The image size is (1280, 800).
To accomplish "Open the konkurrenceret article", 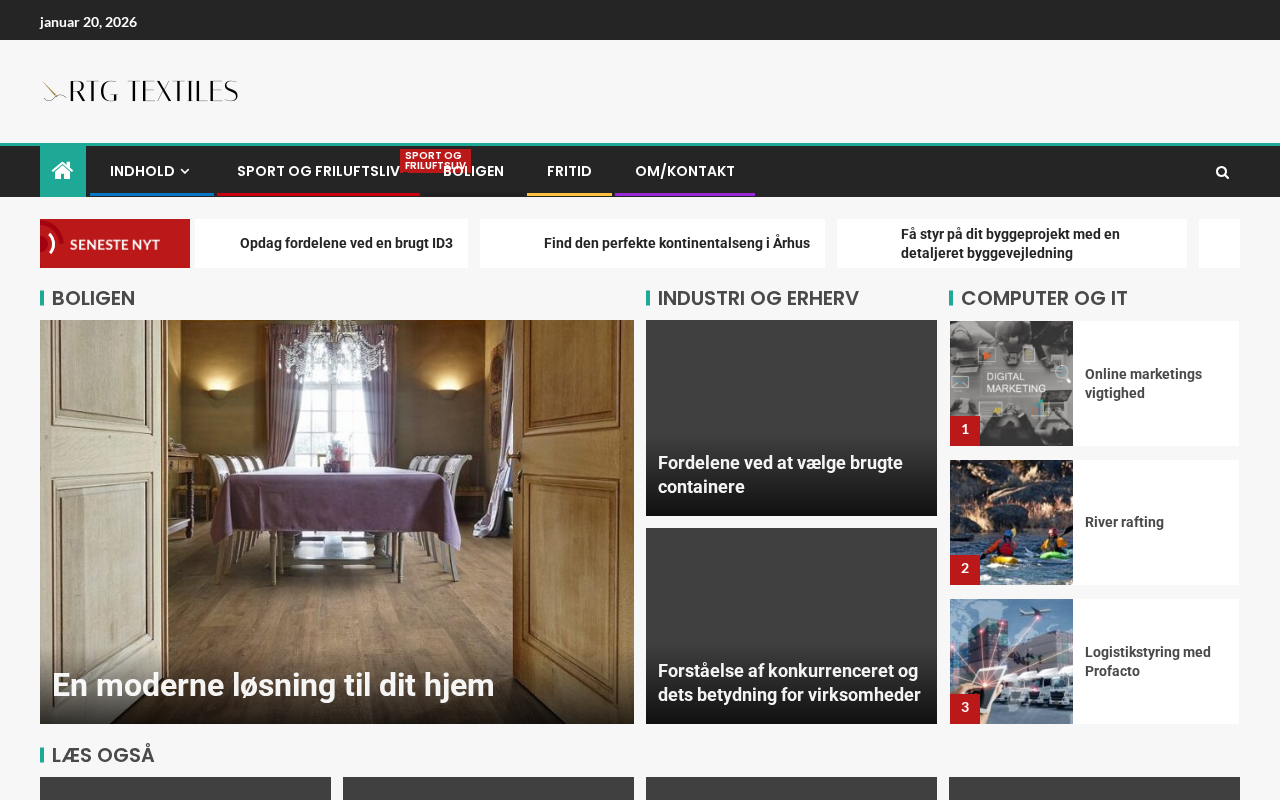I will [789, 683].
